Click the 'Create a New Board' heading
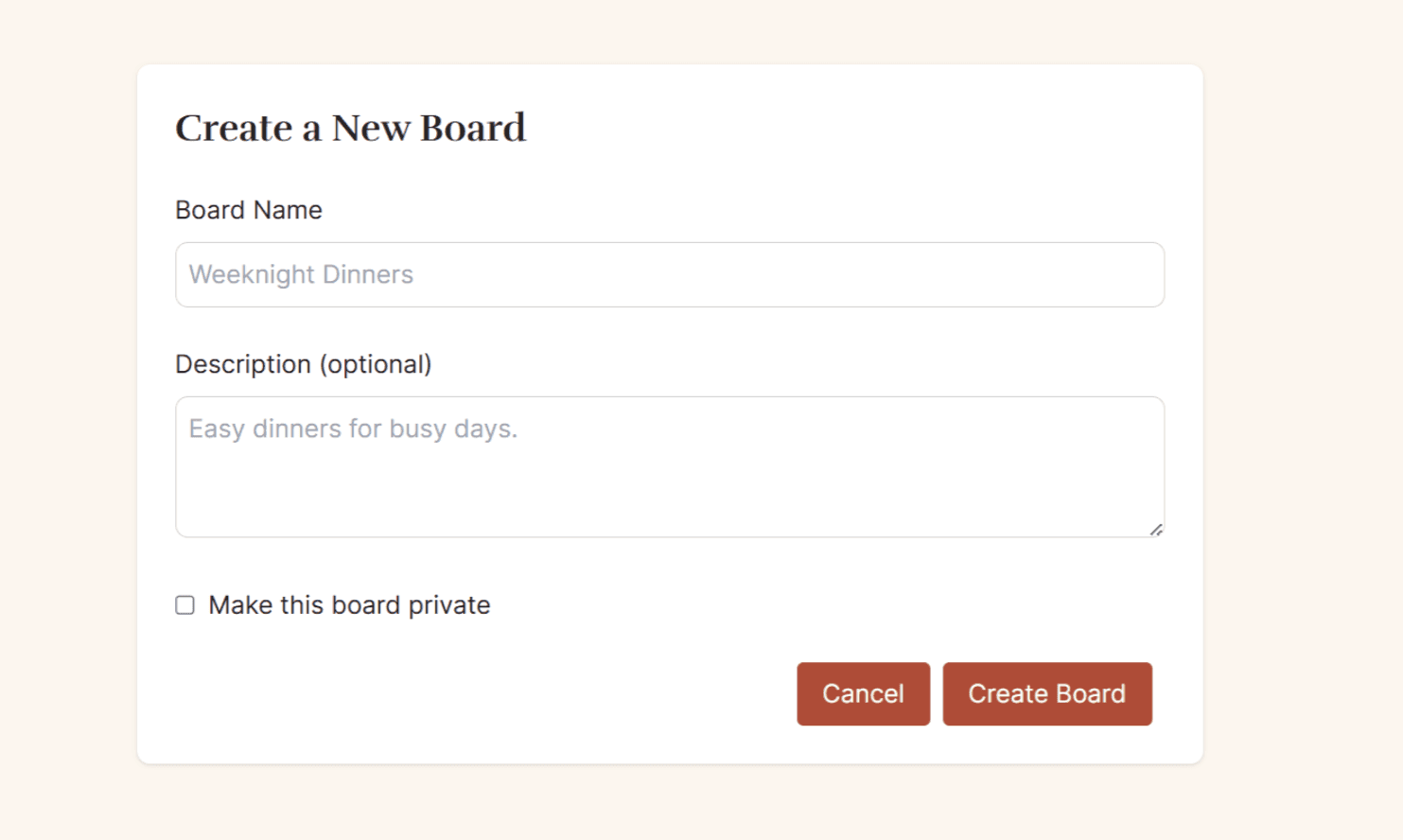Screen dimensions: 1403x840 (350, 128)
